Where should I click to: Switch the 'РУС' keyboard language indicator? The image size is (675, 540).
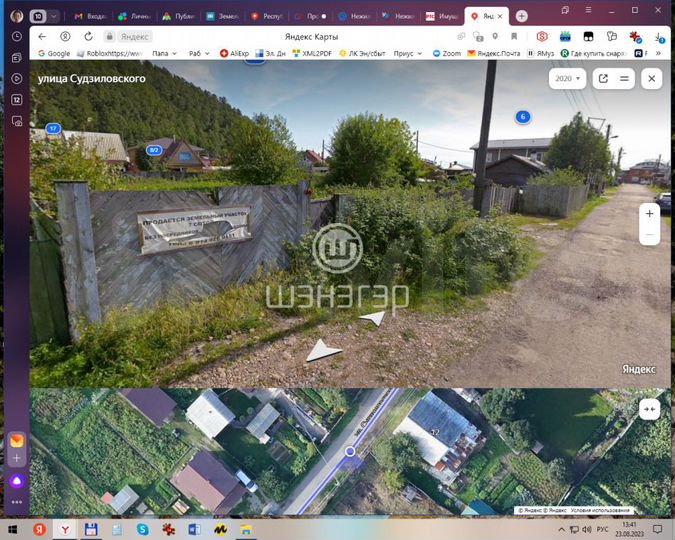(602, 529)
